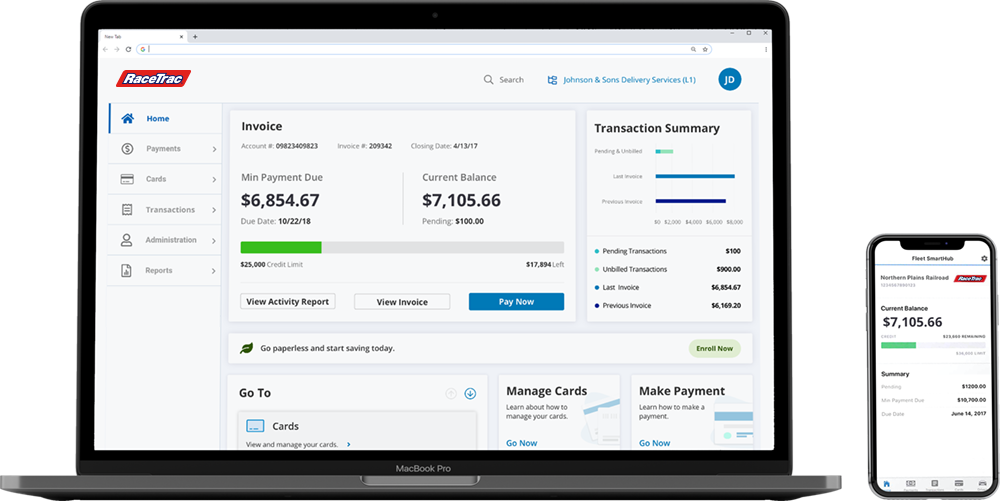Expand the Reports chevron in sidebar
This screenshot has height=501, width=1000.
point(214,271)
